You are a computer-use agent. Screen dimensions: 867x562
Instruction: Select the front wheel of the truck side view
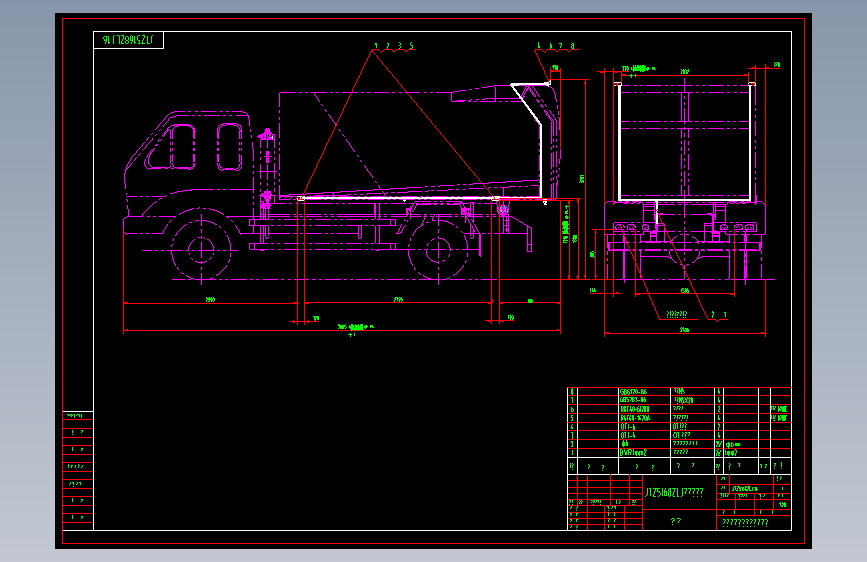click(x=201, y=250)
